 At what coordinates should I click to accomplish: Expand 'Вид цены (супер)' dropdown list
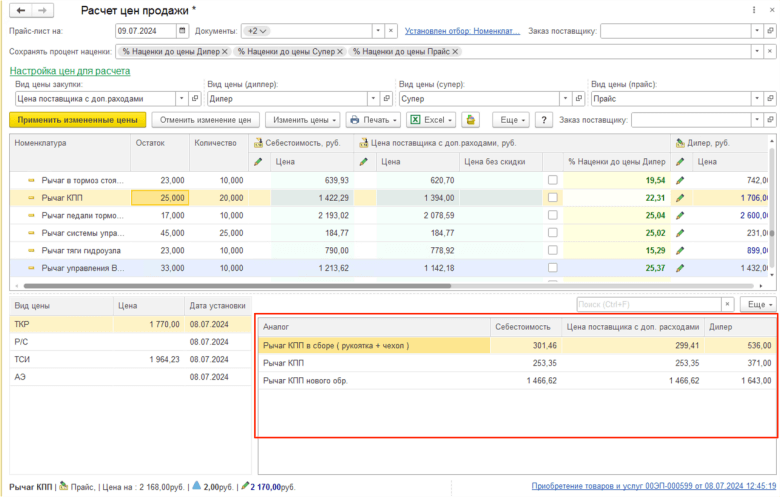(x=565, y=99)
